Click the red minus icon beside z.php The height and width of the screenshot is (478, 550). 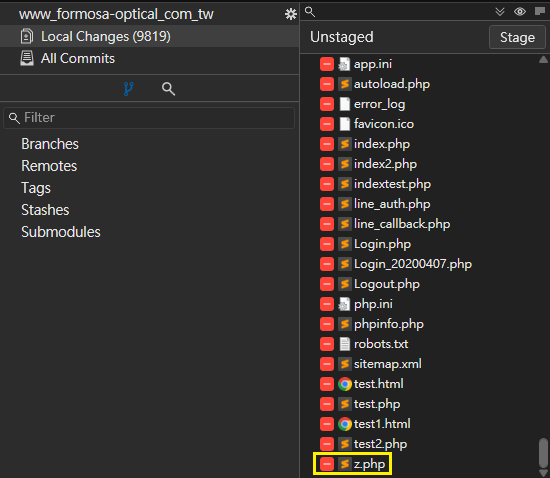(327, 464)
